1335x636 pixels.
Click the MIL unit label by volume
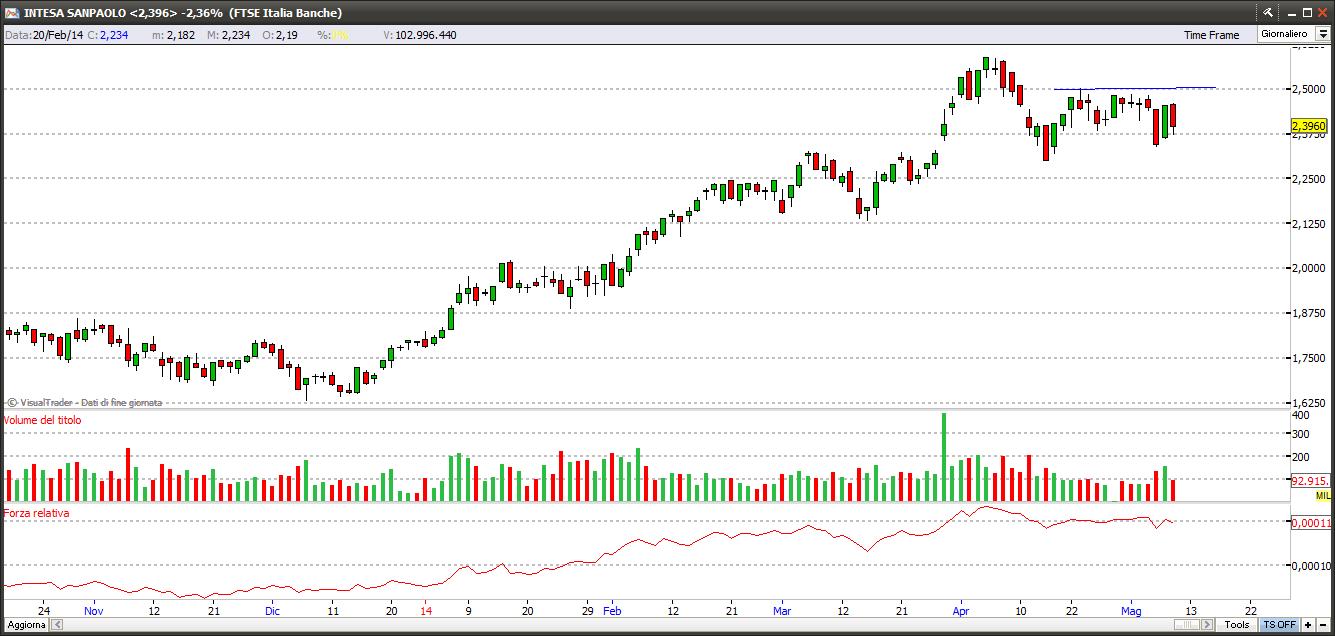coord(1323,496)
